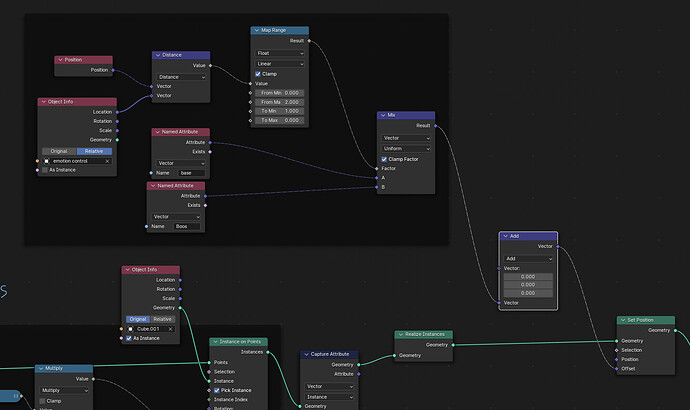Click the emotion control object icon
The image size is (690, 410).
47,161
